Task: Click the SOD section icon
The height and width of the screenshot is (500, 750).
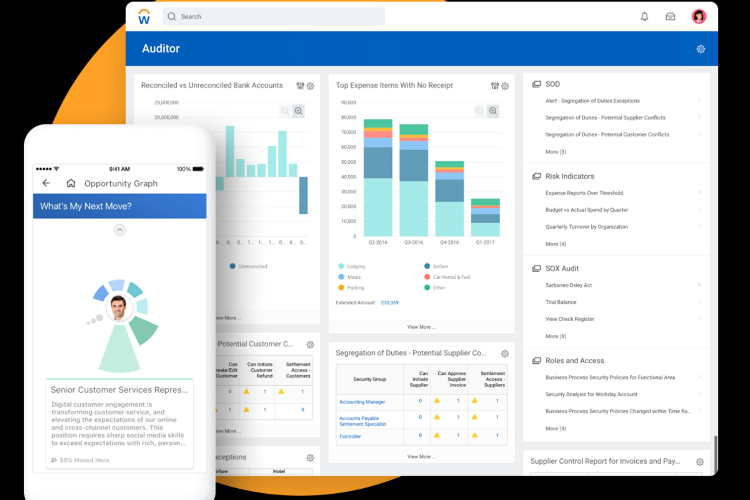Action: pos(537,84)
